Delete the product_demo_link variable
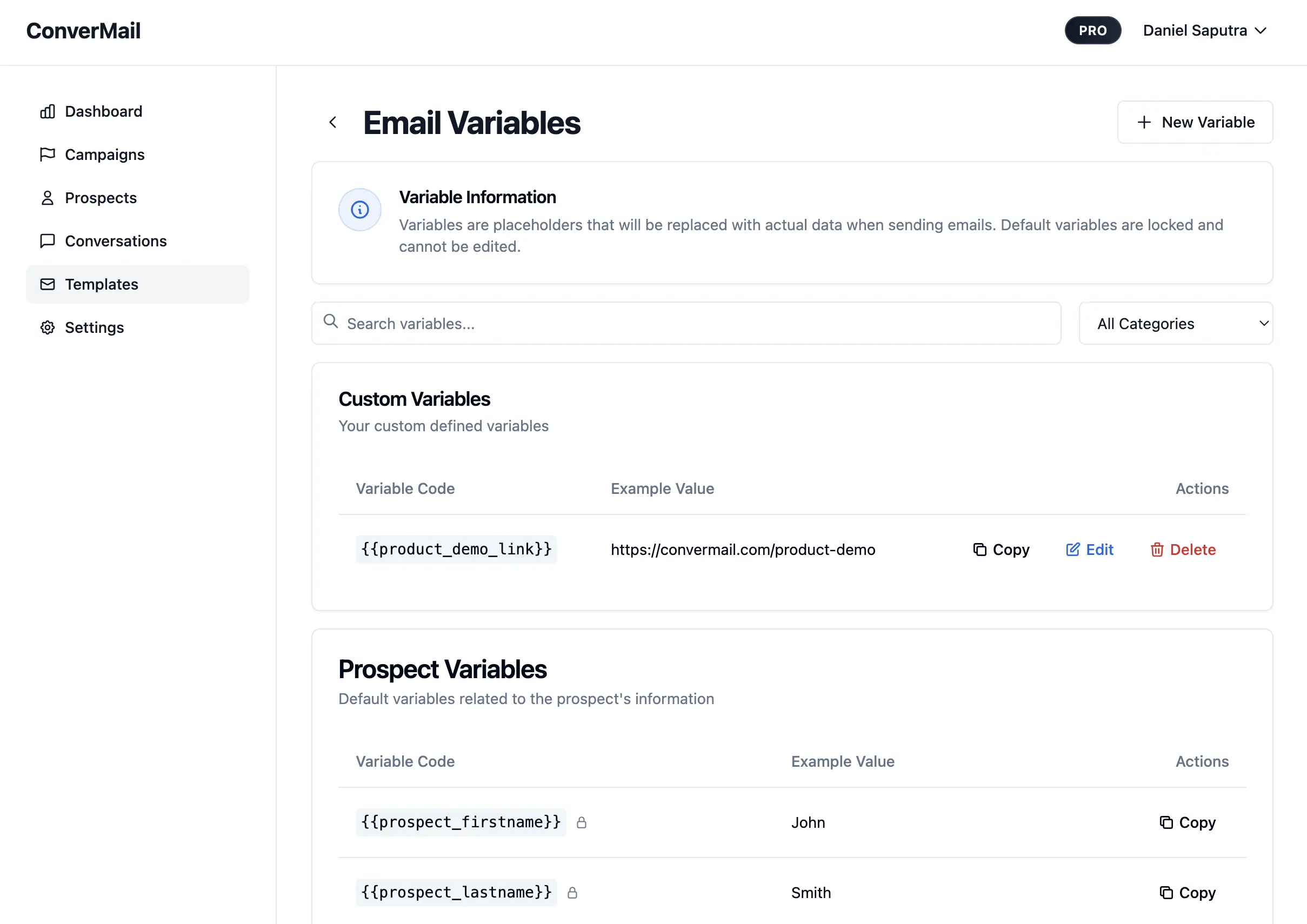This screenshot has height=924, width=1307. [x=1183, y=550]
